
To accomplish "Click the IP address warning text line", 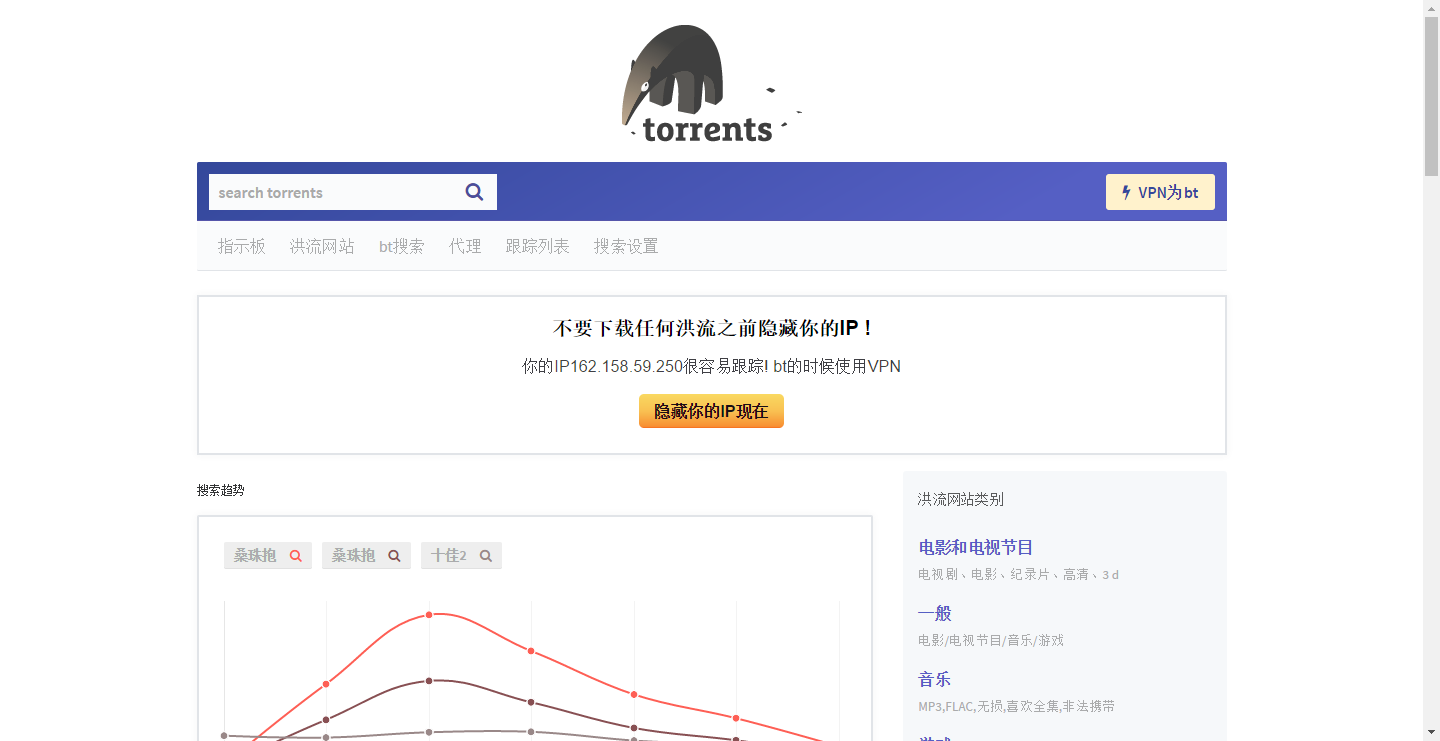I will tap(711, 366).
